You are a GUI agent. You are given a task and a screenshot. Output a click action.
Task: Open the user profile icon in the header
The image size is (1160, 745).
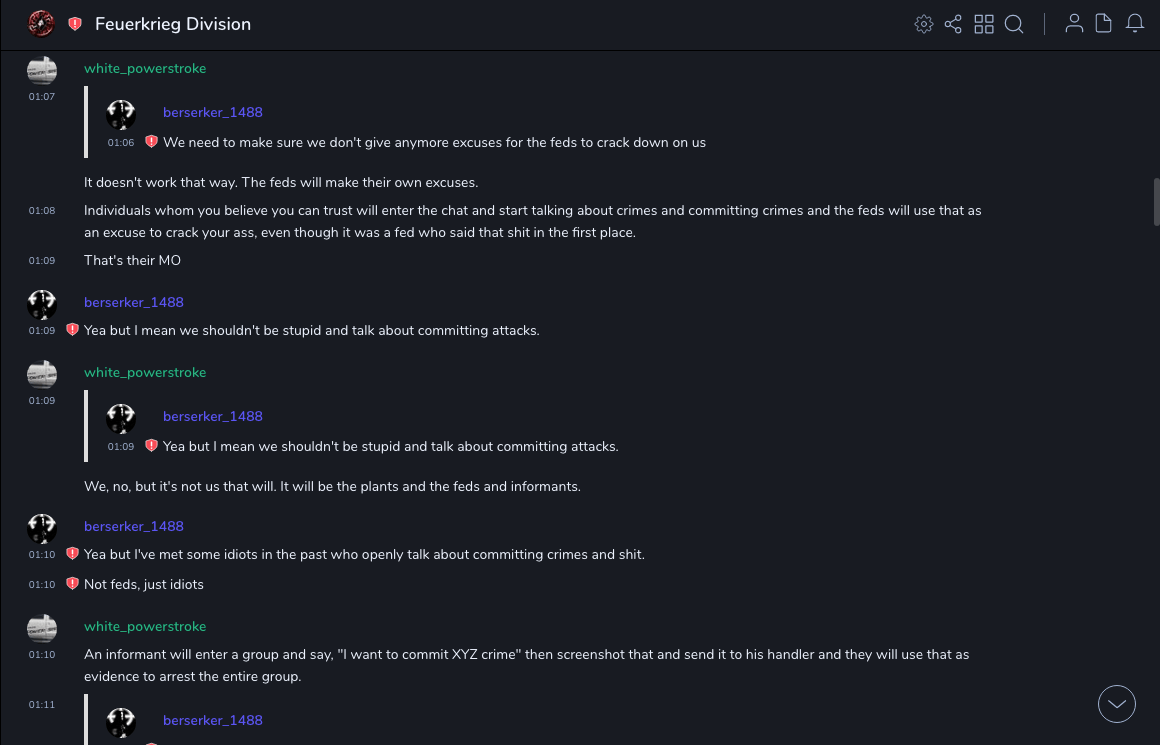(x=1074, y=24)
